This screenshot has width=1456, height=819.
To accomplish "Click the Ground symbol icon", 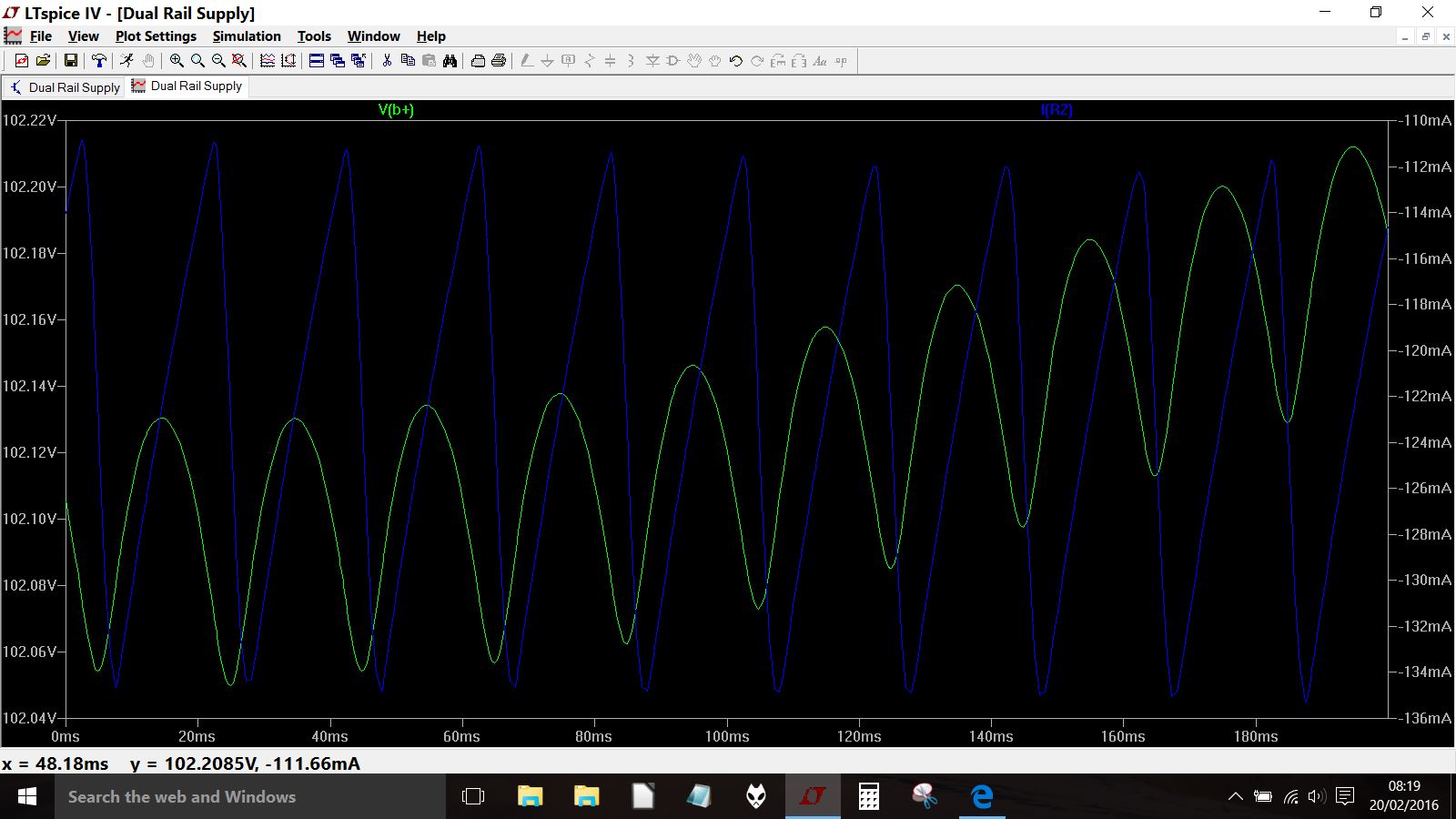I will click(x=548, y=61).
